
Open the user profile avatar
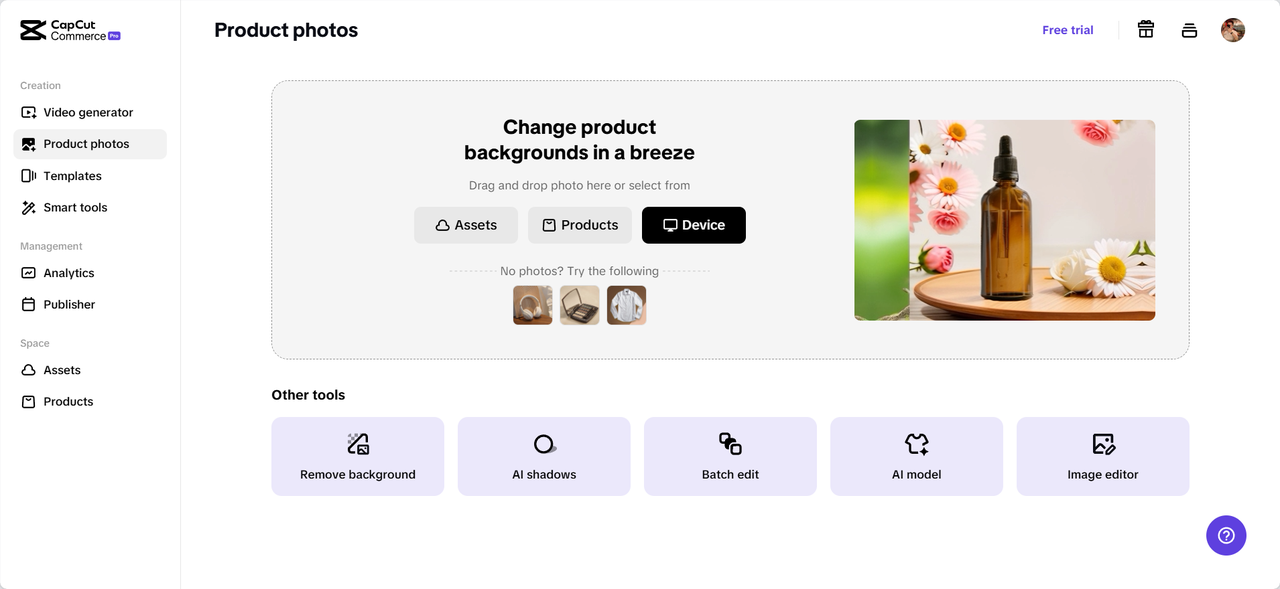coord(1232,30)
